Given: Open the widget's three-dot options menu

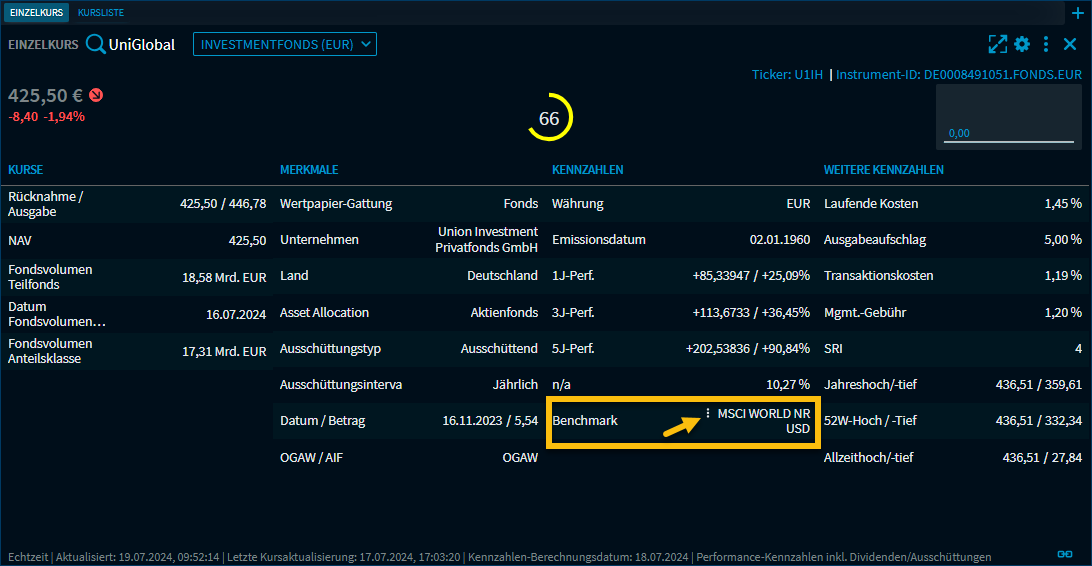Looking at the screenshot, I should coord(1046,44).
